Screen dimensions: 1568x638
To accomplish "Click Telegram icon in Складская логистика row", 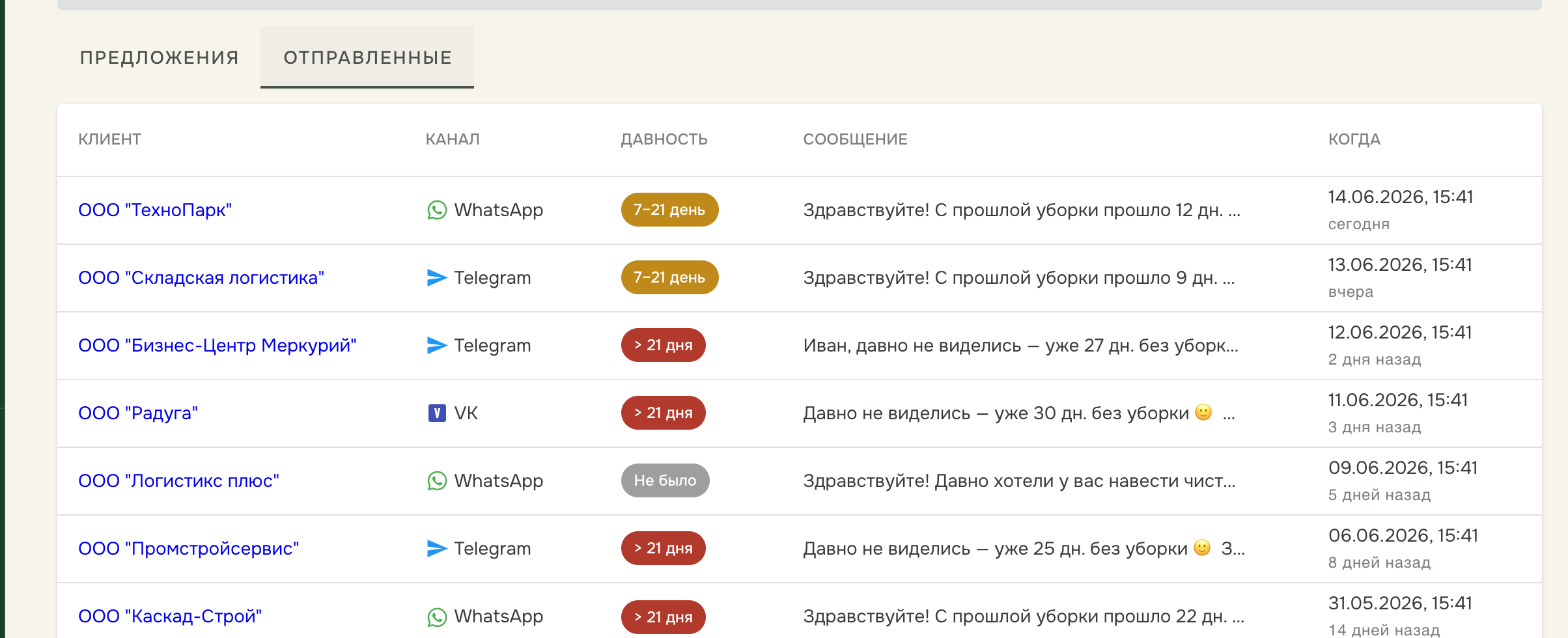I will [x=437, y=278].
